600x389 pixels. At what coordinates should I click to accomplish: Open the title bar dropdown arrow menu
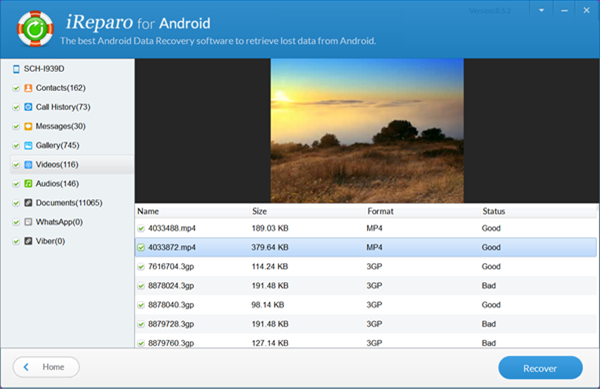(541, 10)
